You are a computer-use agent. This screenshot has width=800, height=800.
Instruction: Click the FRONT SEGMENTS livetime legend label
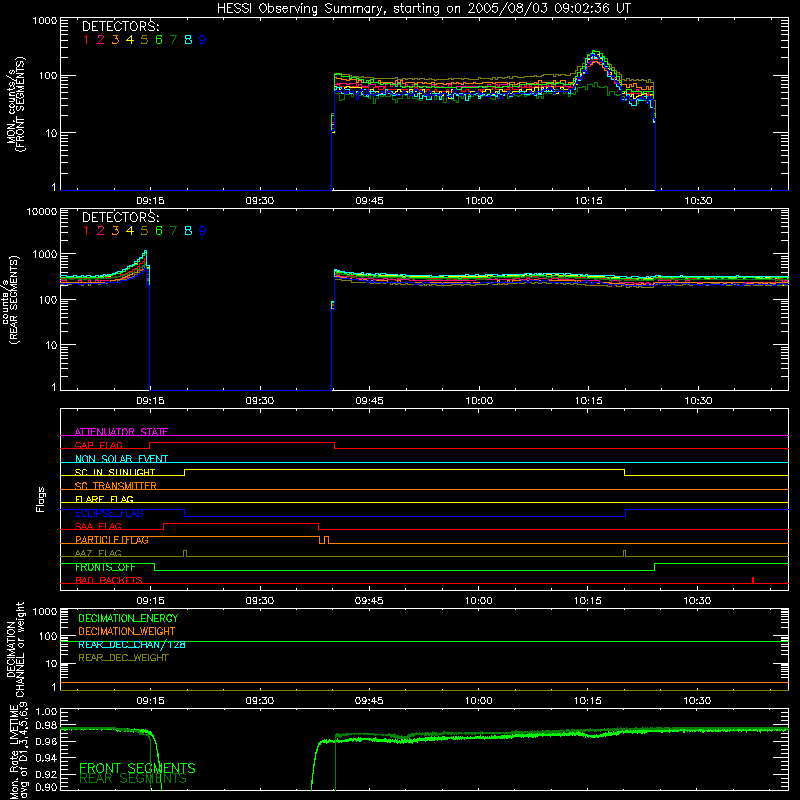pyautogui.click(x=137, y=768)
